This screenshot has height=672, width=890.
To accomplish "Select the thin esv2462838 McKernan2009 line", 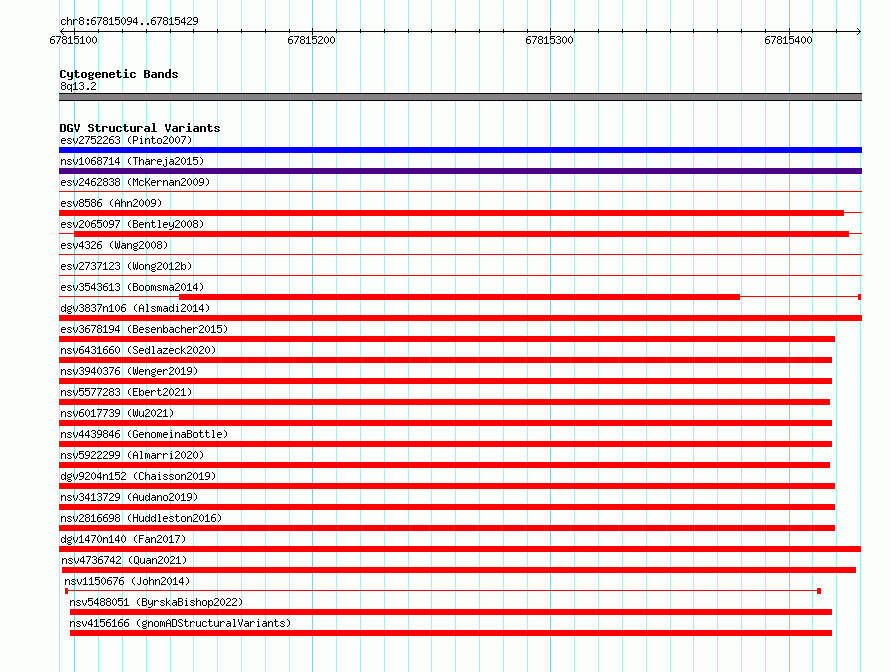I will tap(460, 192).
